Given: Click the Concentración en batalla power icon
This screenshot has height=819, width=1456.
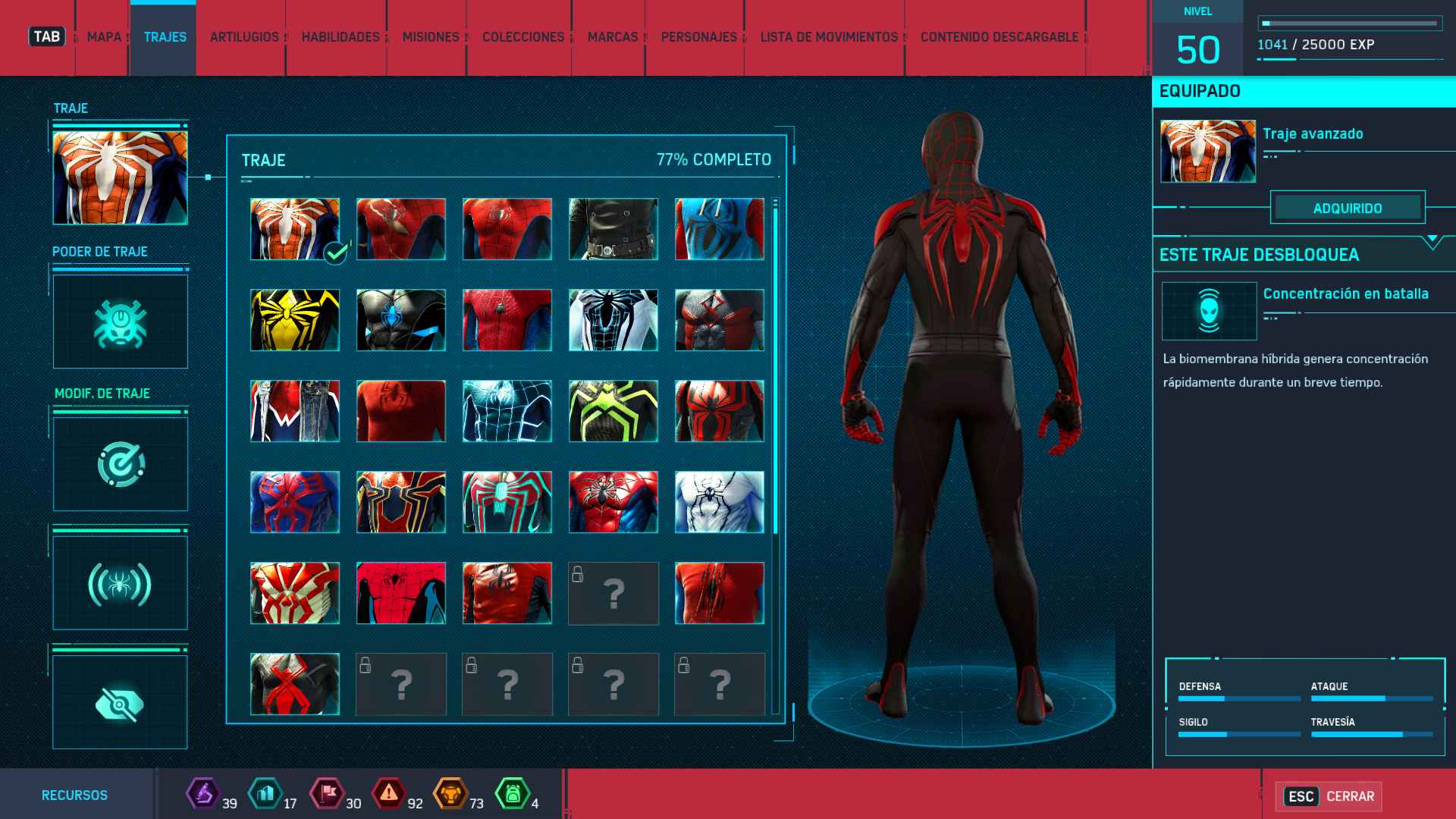Looking at the screenshot, I should [x=1209, y=311].
